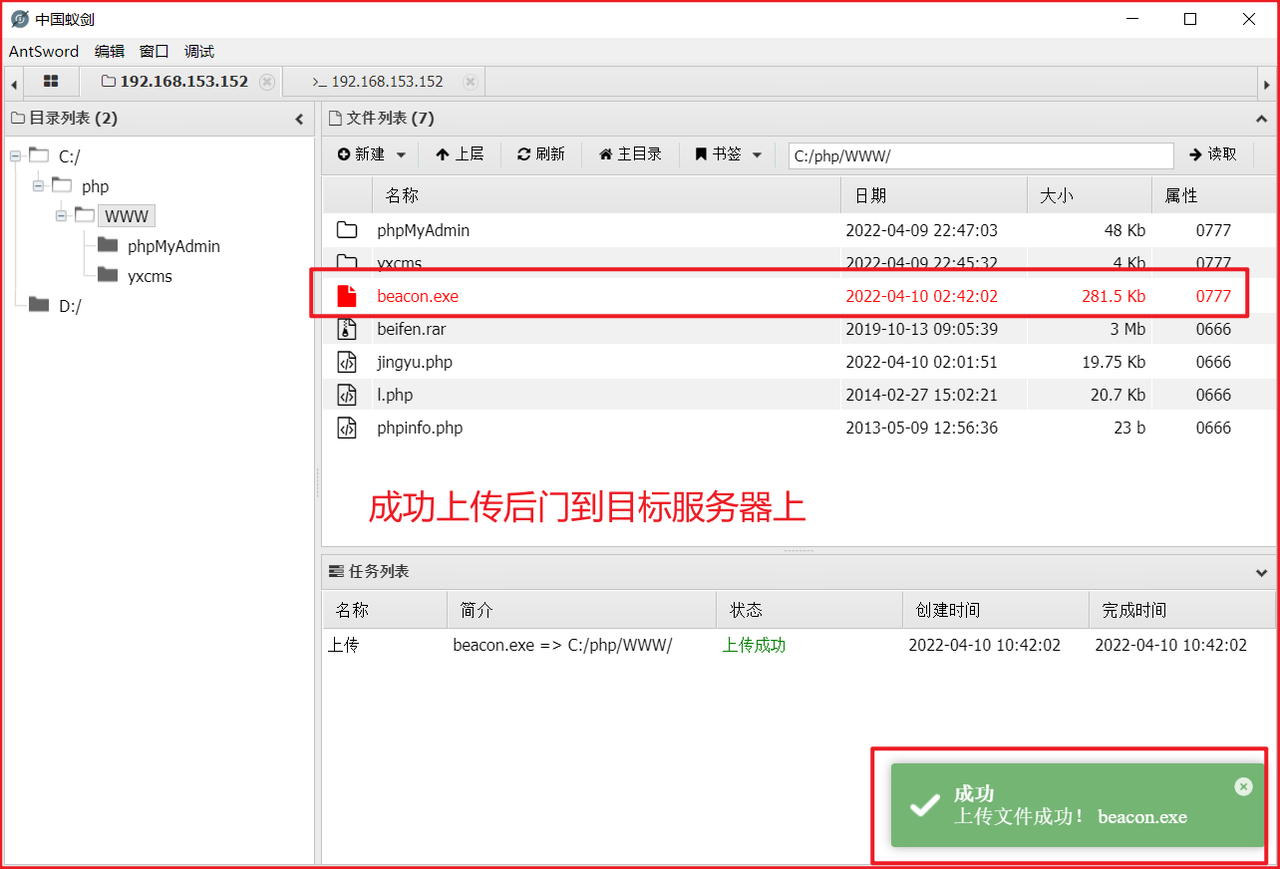
Task: Select phpMyAdmin folder in directory tree
Action: tap(174, 246)
